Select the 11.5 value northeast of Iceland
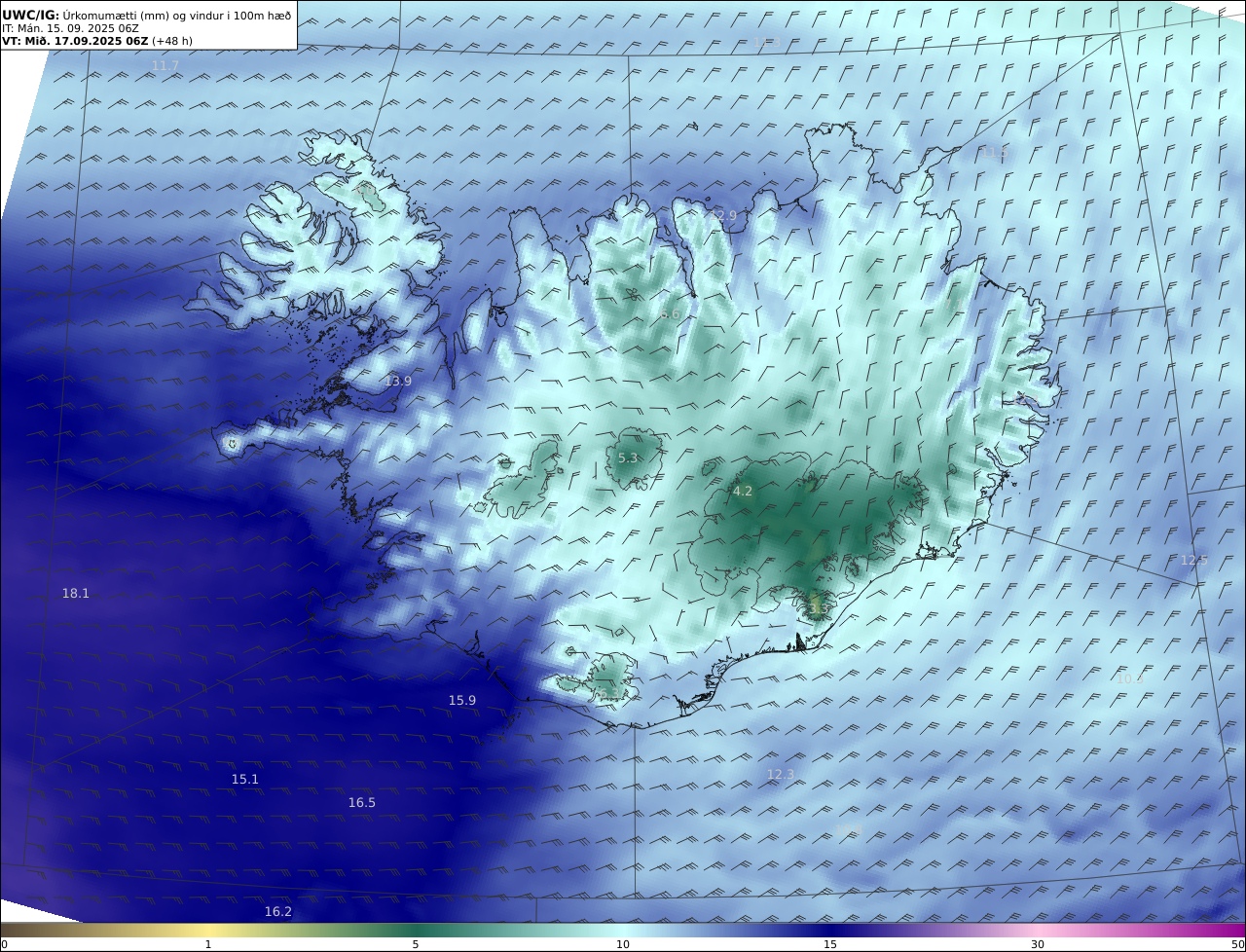Screen dimensions: 1246x952 click(992, 153)
